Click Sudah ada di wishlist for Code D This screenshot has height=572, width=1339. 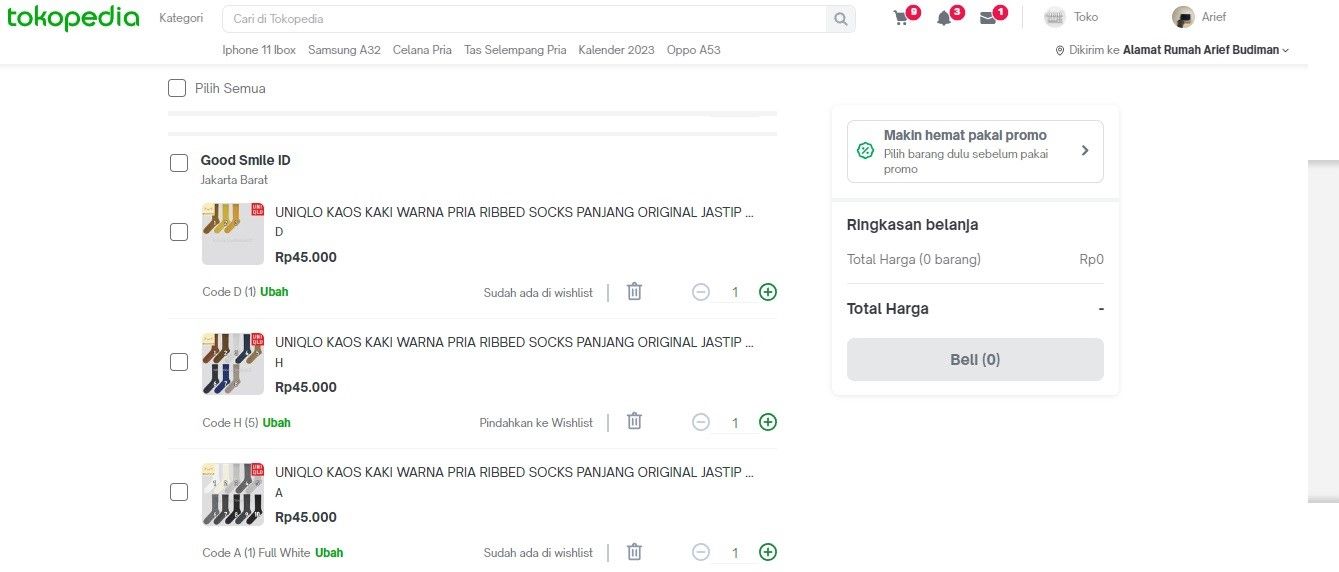click(x=538, y=293)
